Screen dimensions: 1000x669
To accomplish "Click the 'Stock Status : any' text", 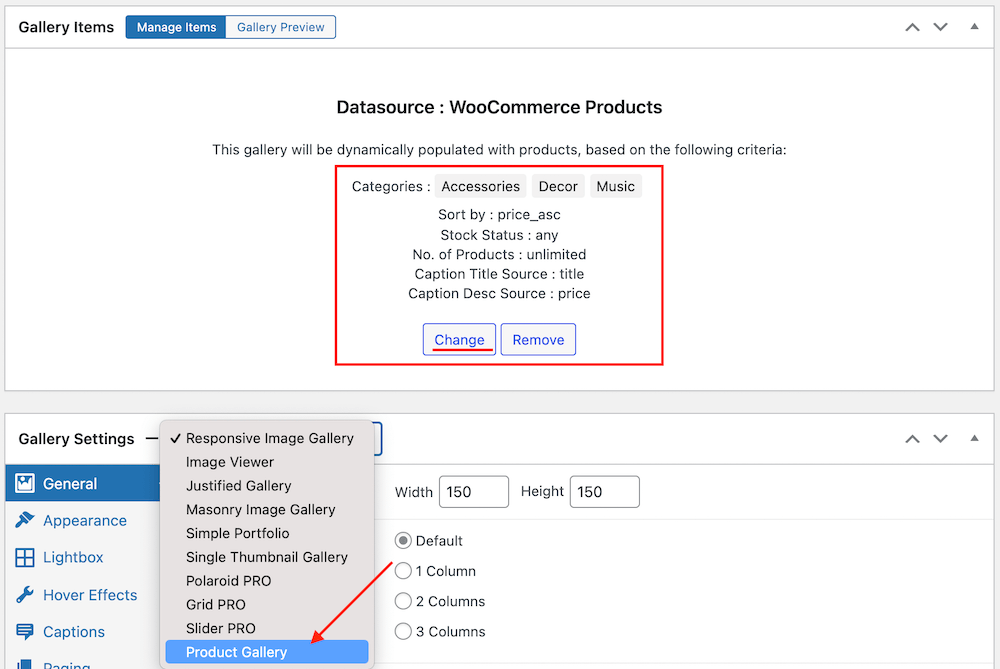I will [499, 235].
